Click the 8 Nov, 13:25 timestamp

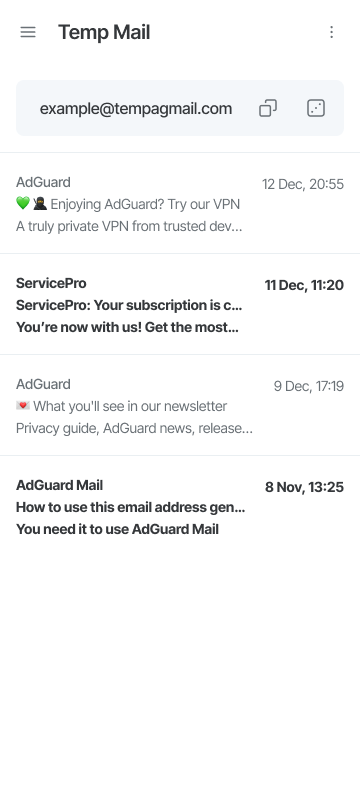click(304, 487)
